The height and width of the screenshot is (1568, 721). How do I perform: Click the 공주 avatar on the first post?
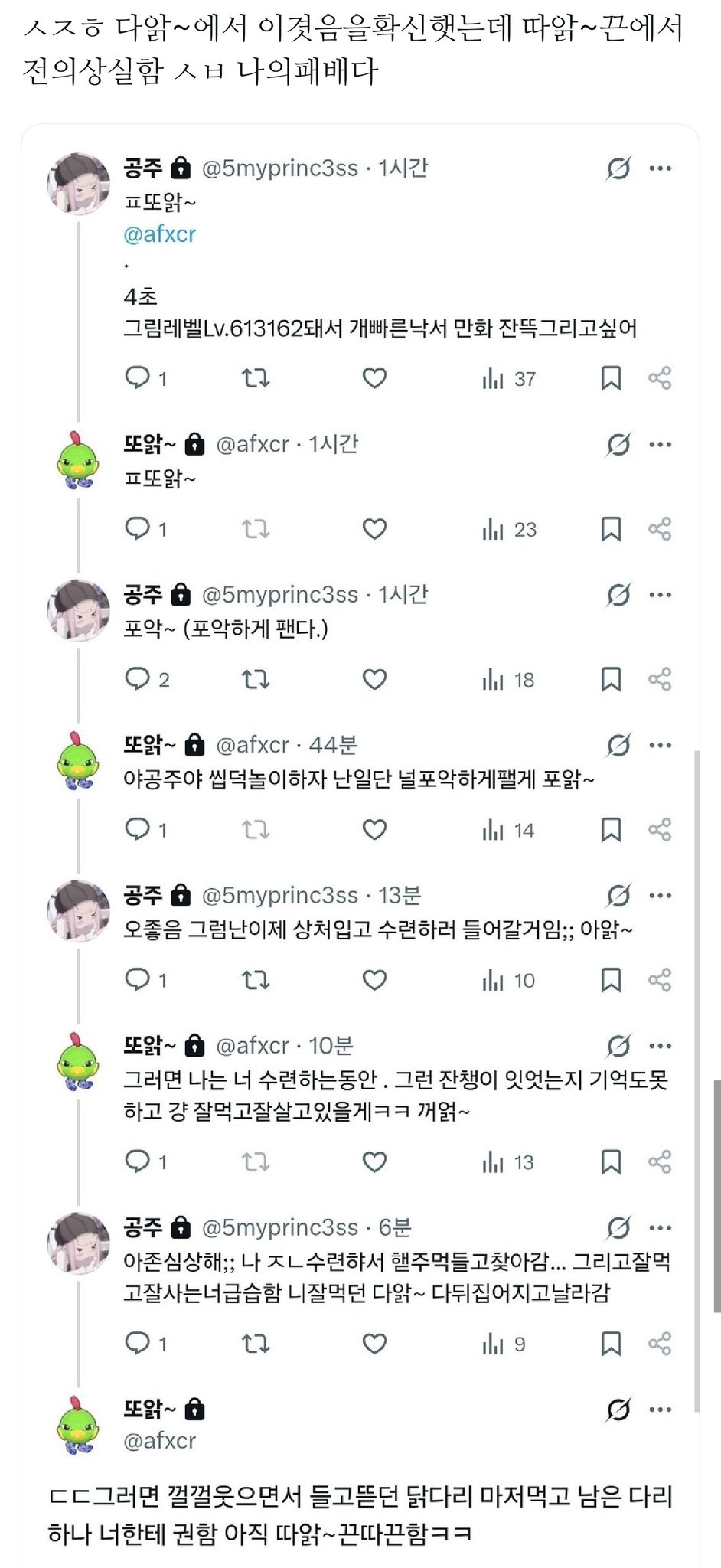click(x=78, y=184)
